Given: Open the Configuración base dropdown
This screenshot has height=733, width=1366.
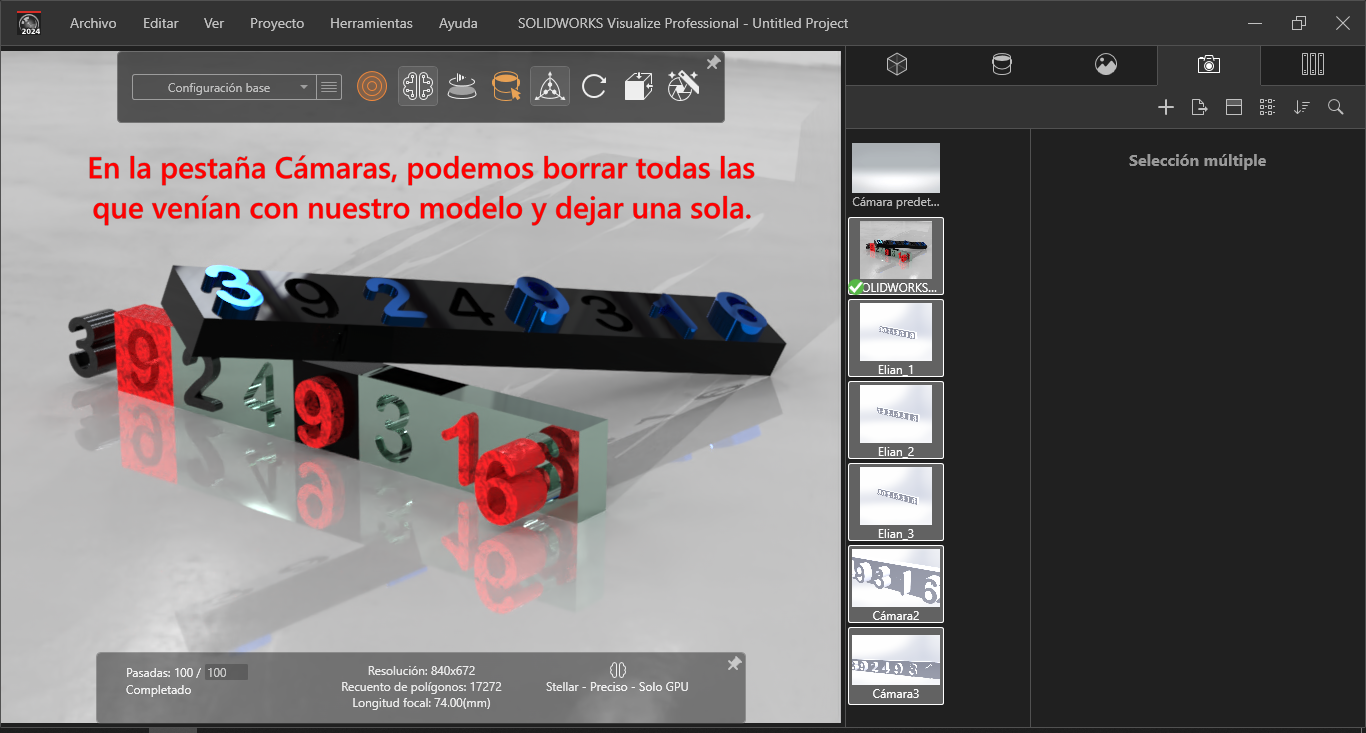Looking at the screenshot, I should click(224, 87).
